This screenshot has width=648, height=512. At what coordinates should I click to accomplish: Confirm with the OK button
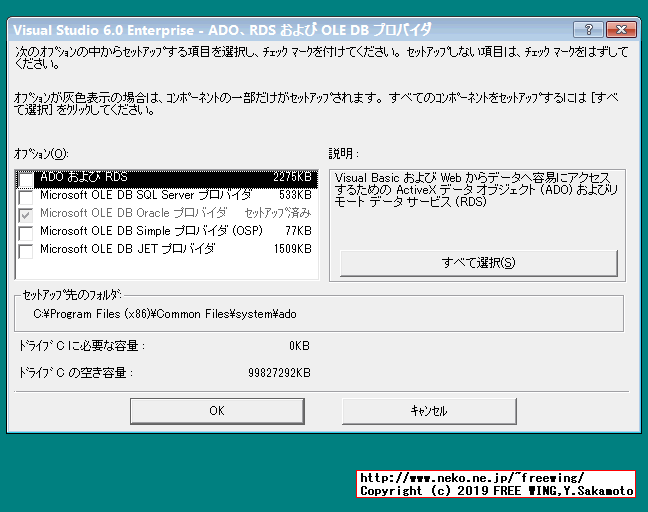tap(217, 411)
